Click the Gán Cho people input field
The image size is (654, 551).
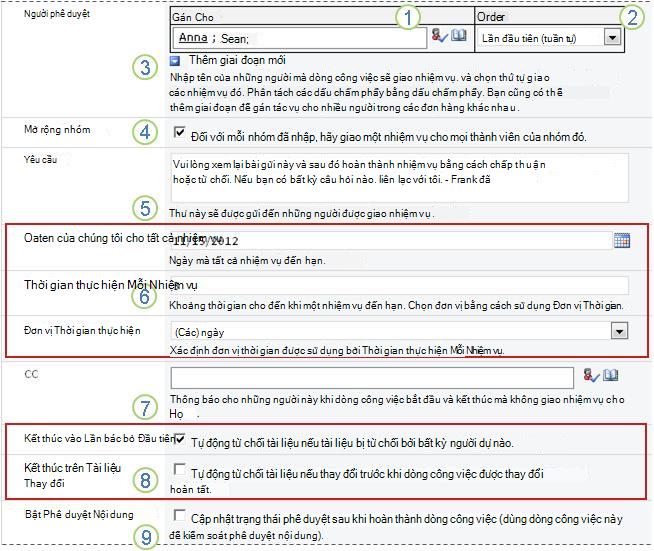tap(299, 38)
